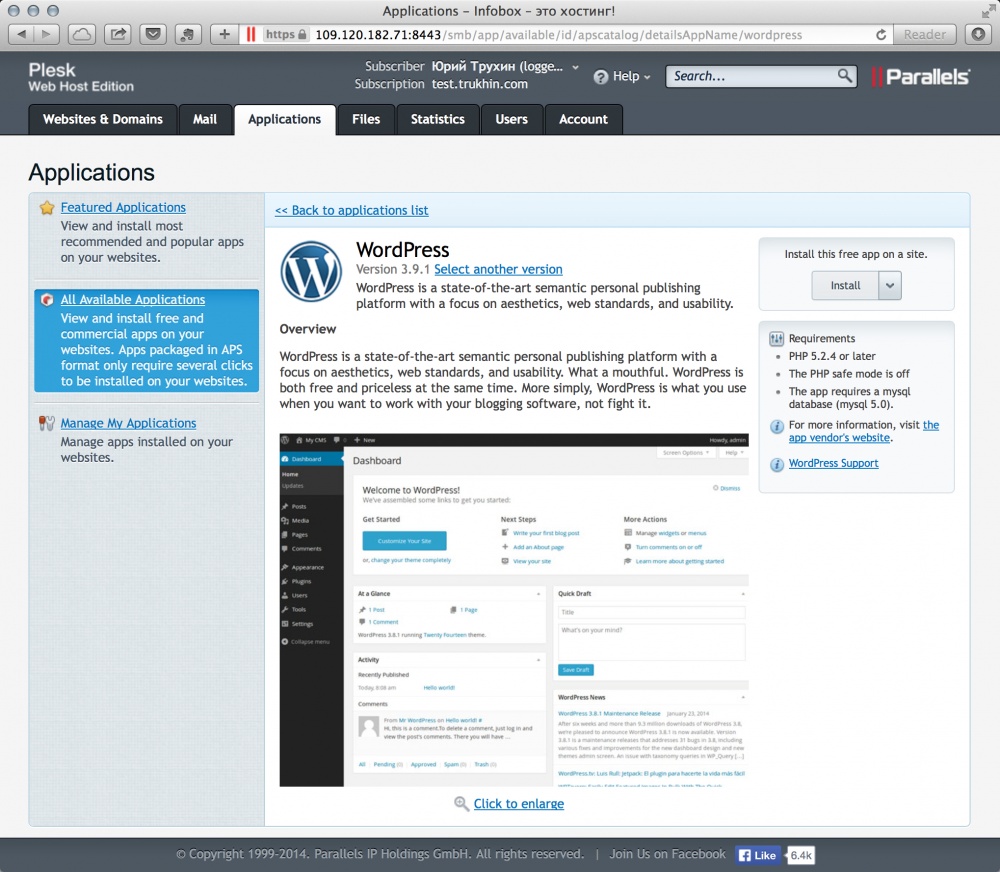
Task: Click the Manage My Applications icon
Action: pyautogui.click(x=45, y=423)
